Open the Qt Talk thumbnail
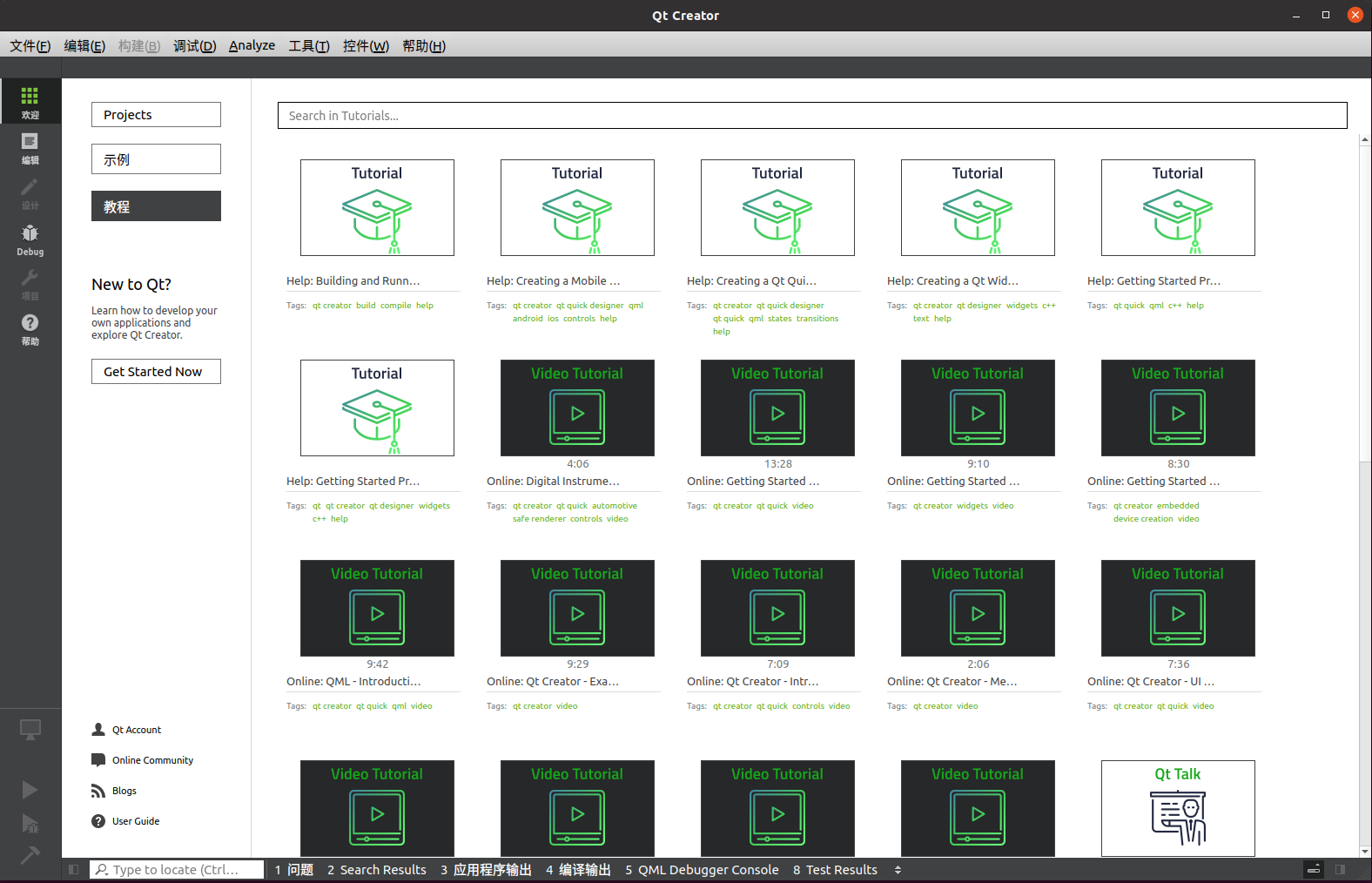Image resolution: width=1372 pixels, height=883 pixels. tap(1178, 808)
